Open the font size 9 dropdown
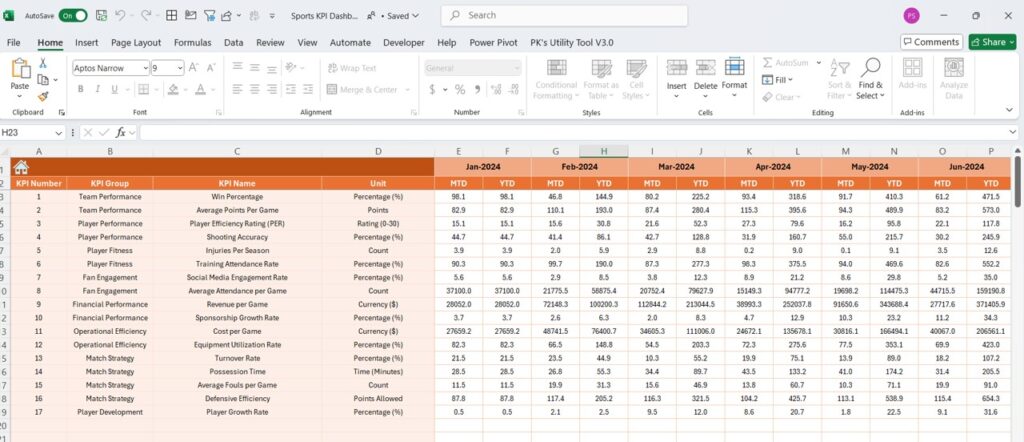The width and height of the screenshot is (1024, 442). pos(180,68)
